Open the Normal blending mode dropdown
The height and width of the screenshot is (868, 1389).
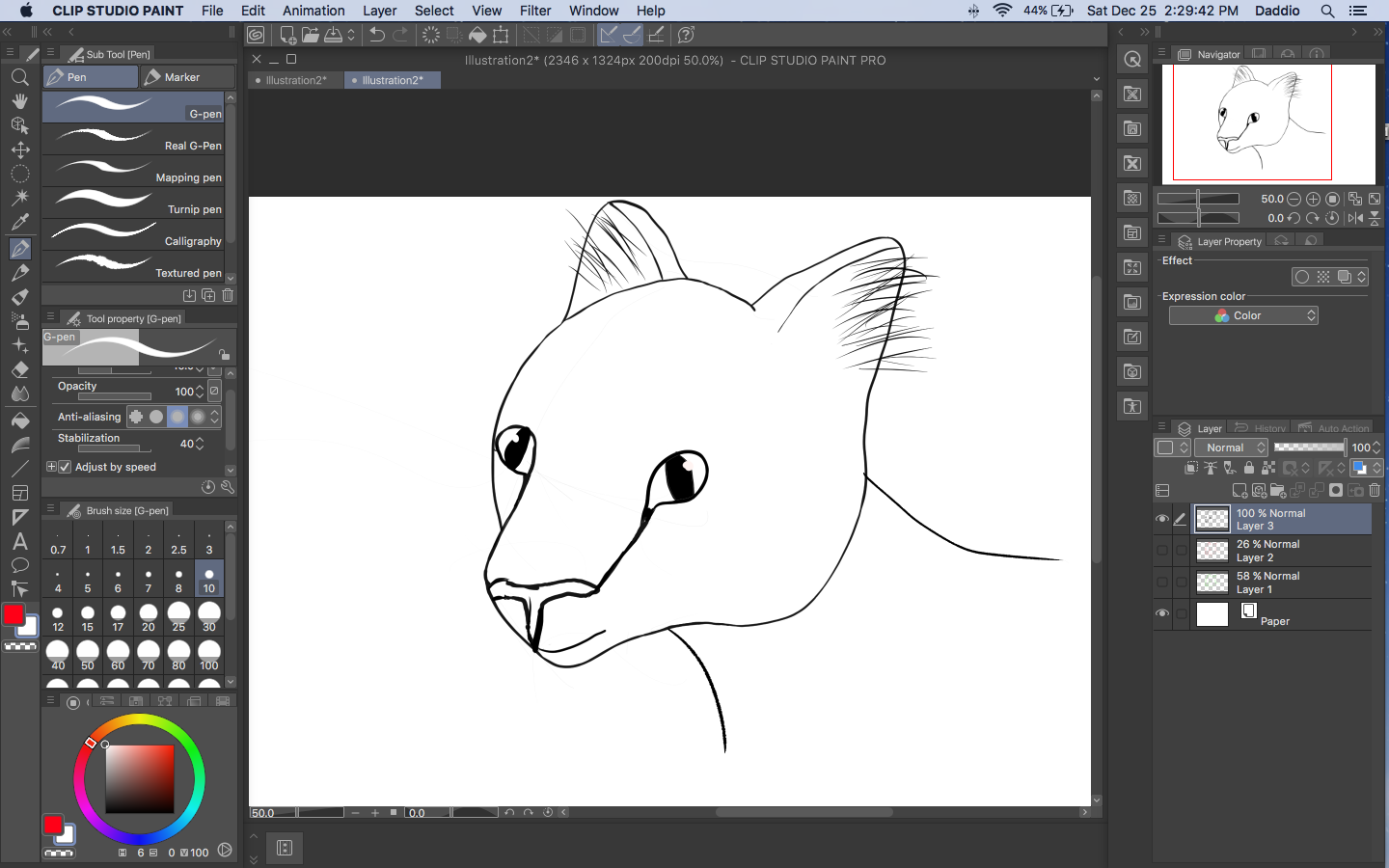click(1231, 448)
